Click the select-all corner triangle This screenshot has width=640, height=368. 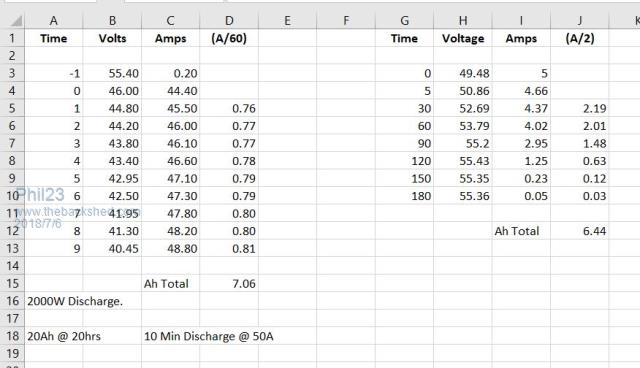pos(16,21)
